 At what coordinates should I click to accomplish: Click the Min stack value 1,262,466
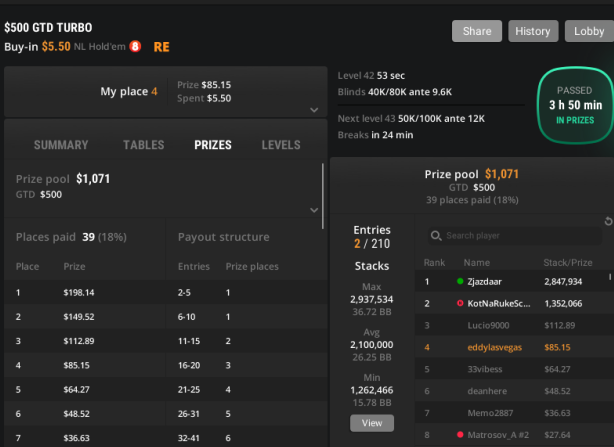372,390
